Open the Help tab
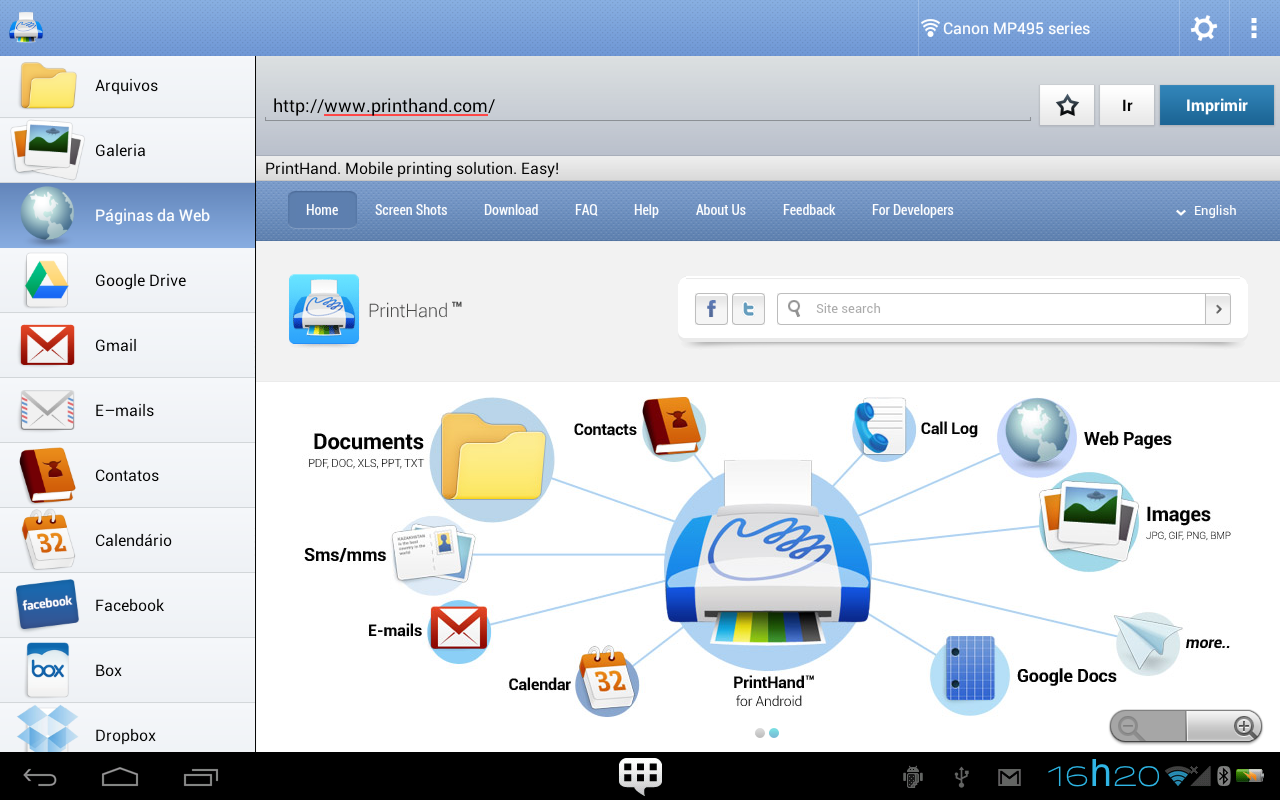Viewport: 1280px width, 800px height. click(646, 210)
